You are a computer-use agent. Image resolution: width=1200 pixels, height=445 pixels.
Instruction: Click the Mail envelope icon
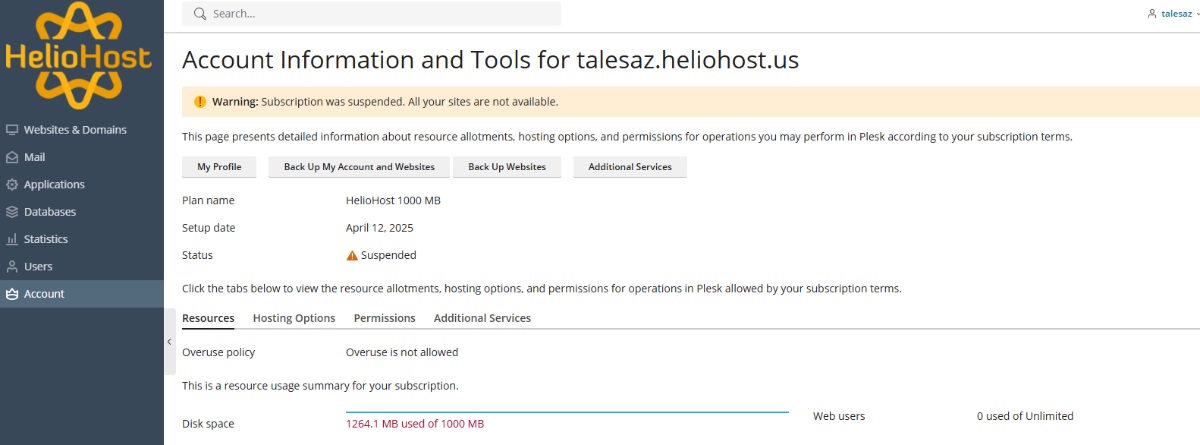(x=12, y=157)
